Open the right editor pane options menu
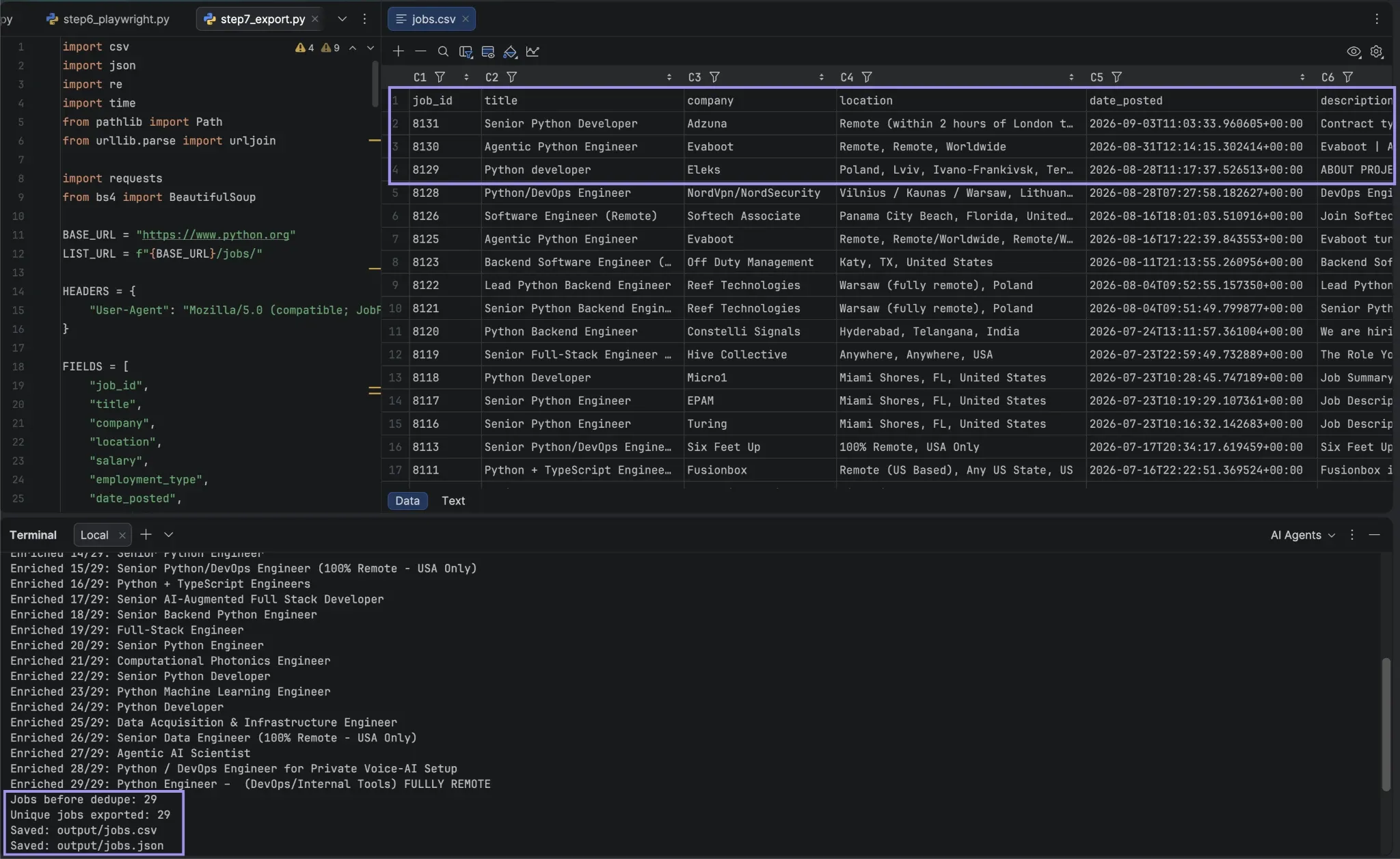This screenshot has width=1400, height=859. pyautogui.click(x=1377, y=18)
